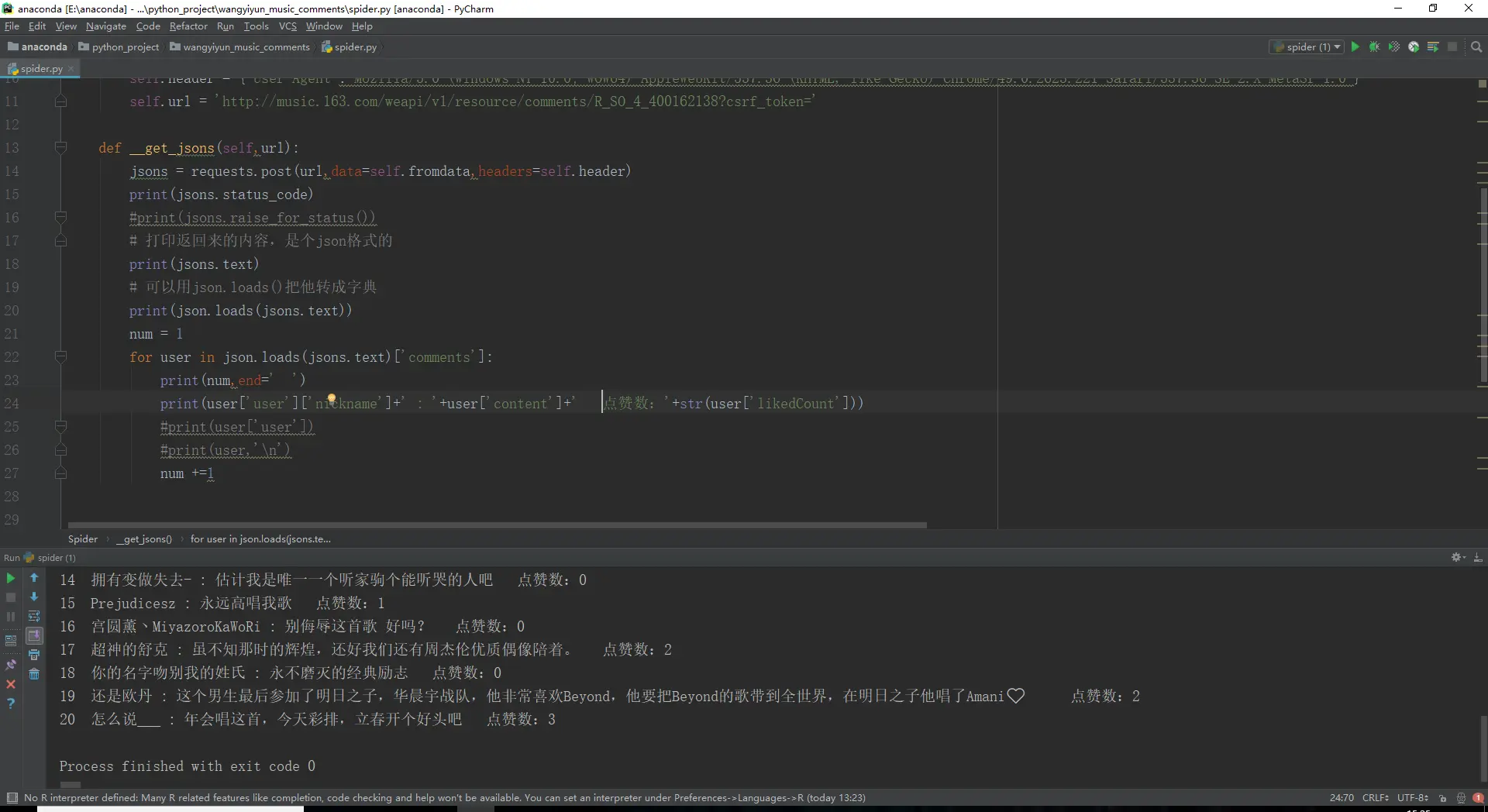Screen dimensions: 1488x812
Task: Click the blue up arrow in Run panel
Action: [x=34, y=577]
